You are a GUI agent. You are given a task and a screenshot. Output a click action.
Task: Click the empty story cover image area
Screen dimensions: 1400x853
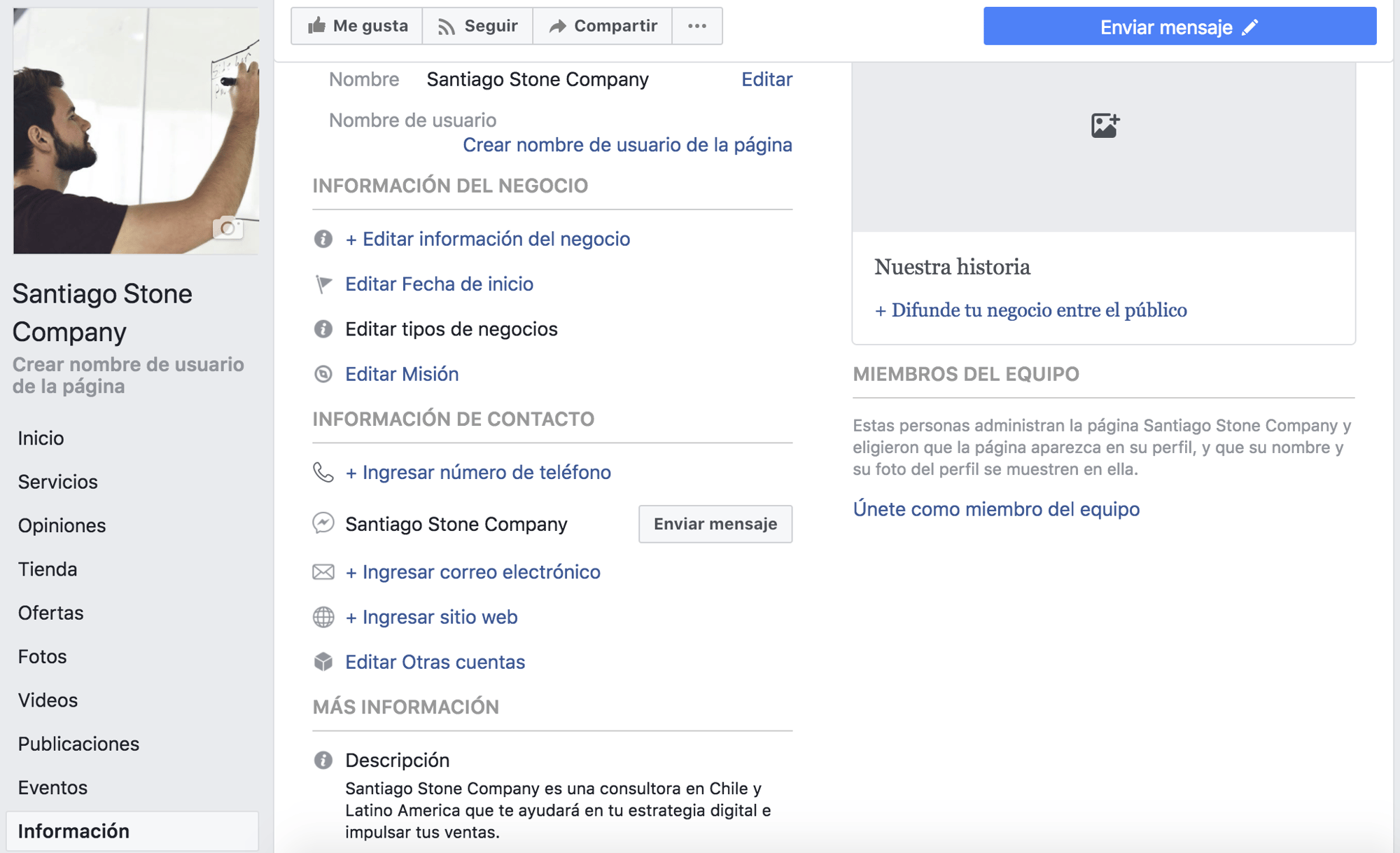click(1104, 147)
